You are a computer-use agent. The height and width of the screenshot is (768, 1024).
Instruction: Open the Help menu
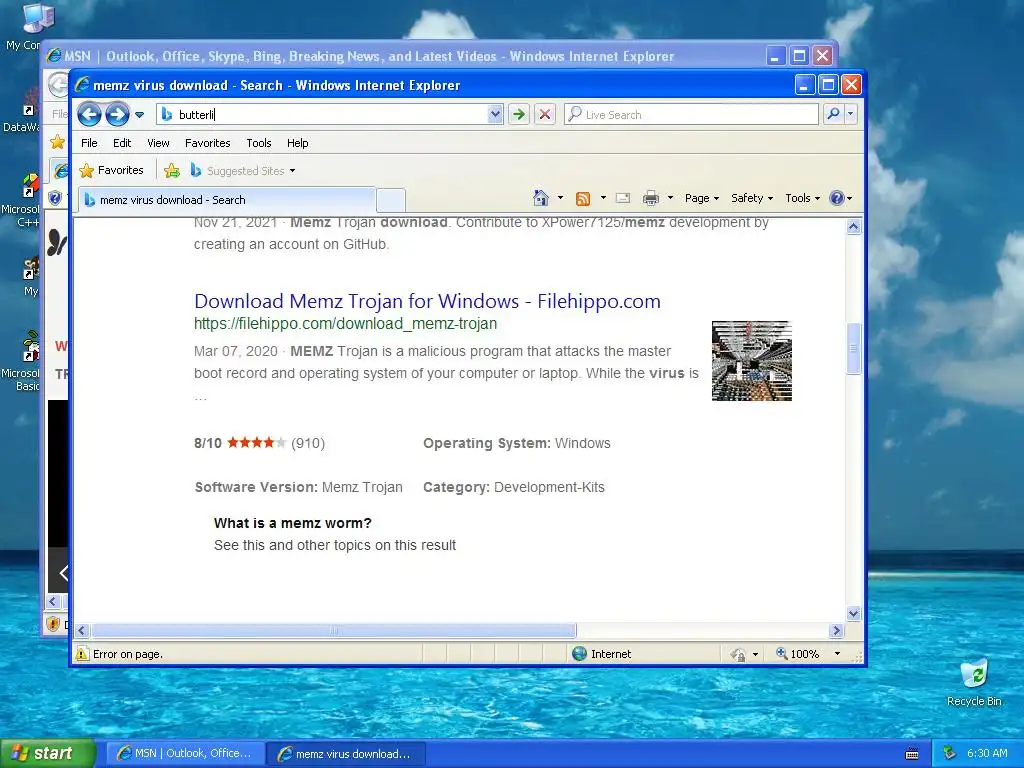click(297, 143)
